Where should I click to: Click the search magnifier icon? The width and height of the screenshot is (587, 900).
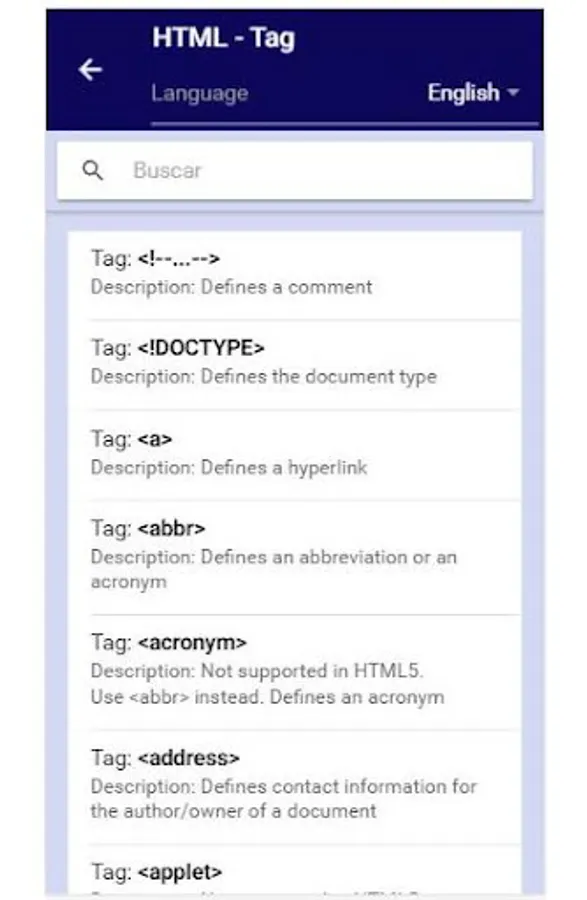coord(93,170)
